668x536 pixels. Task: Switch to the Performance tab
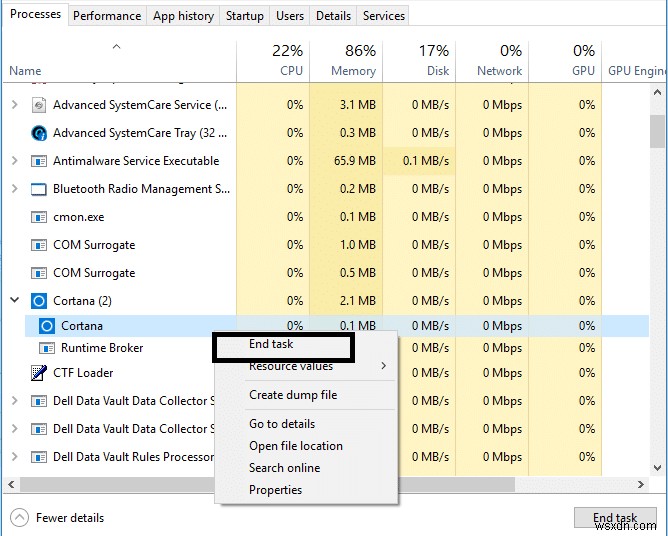coord(107,16)
